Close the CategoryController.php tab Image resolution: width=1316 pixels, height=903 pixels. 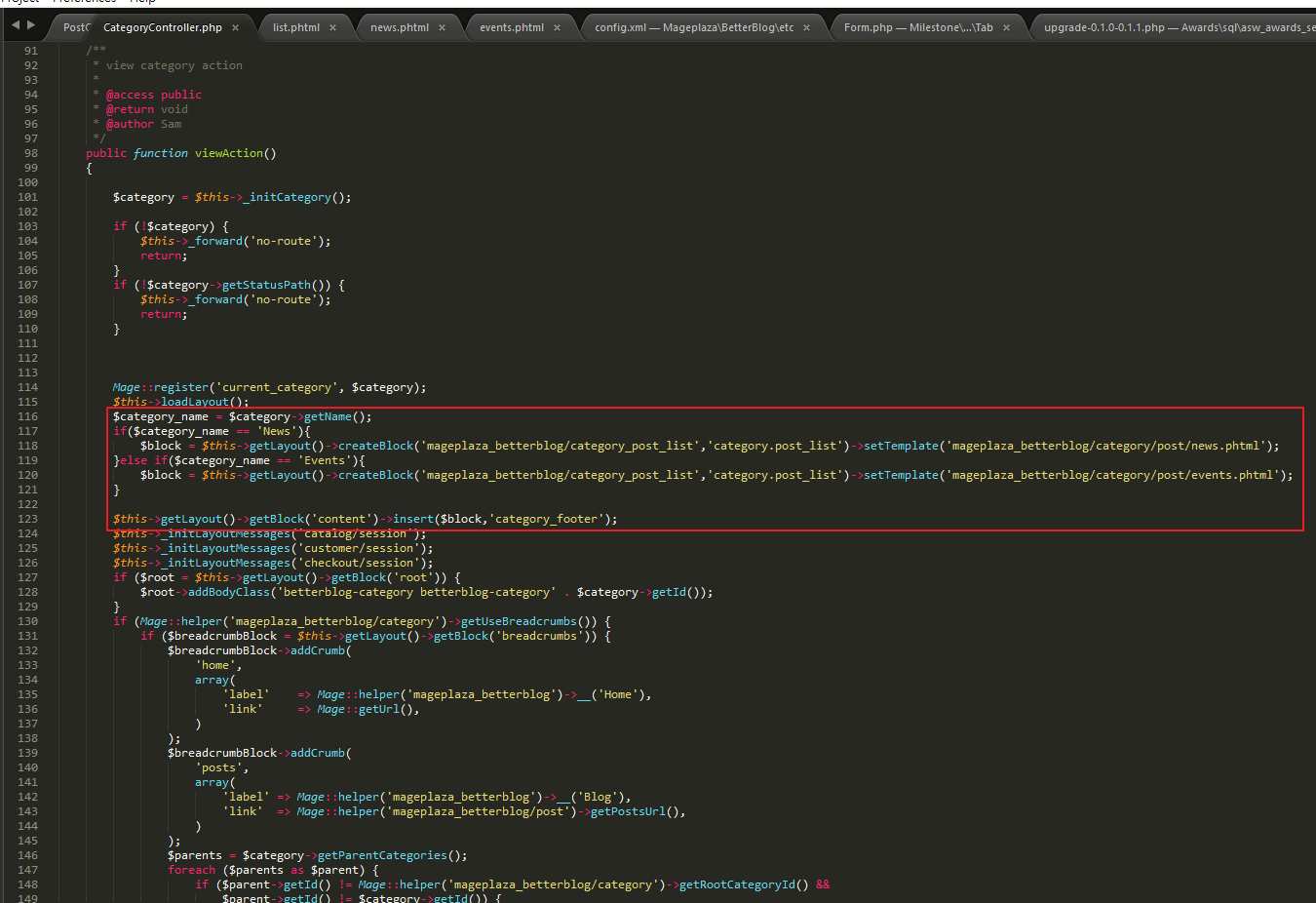(x=236, y=28)
